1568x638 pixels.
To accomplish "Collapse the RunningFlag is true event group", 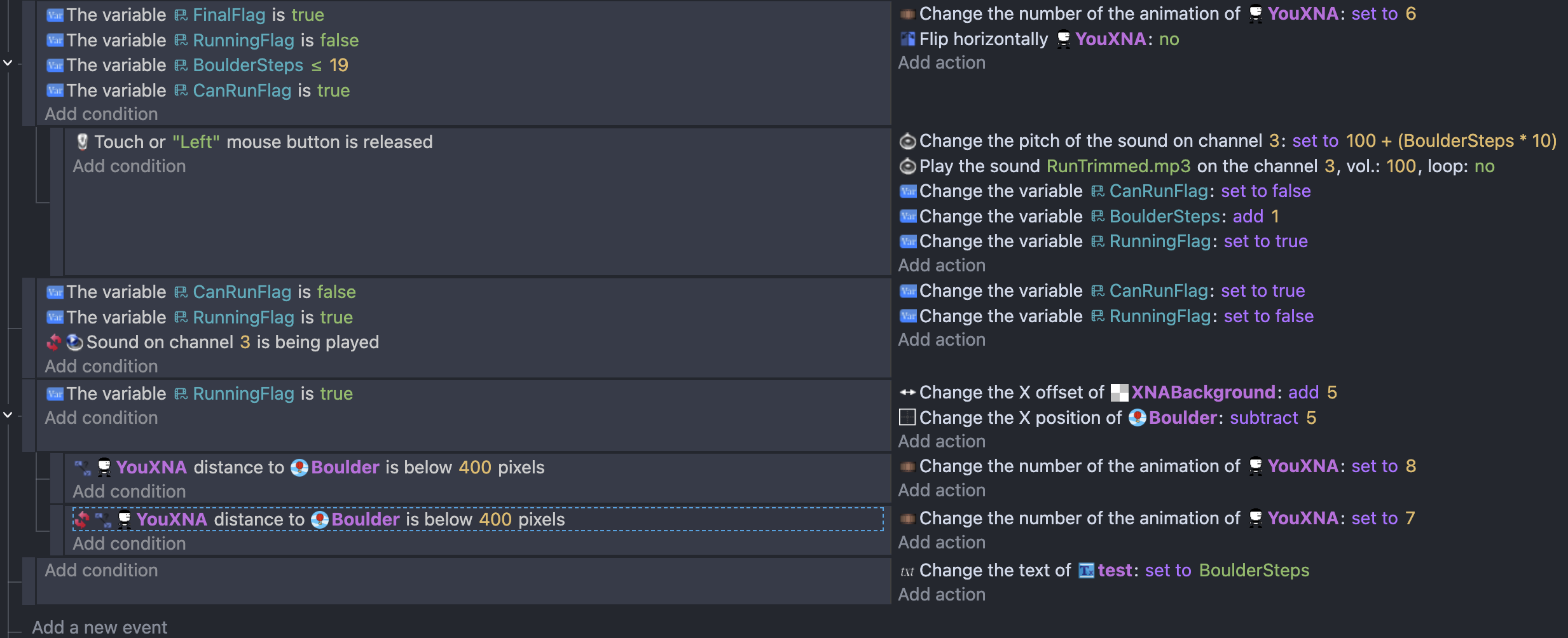I will pos(8,415).
